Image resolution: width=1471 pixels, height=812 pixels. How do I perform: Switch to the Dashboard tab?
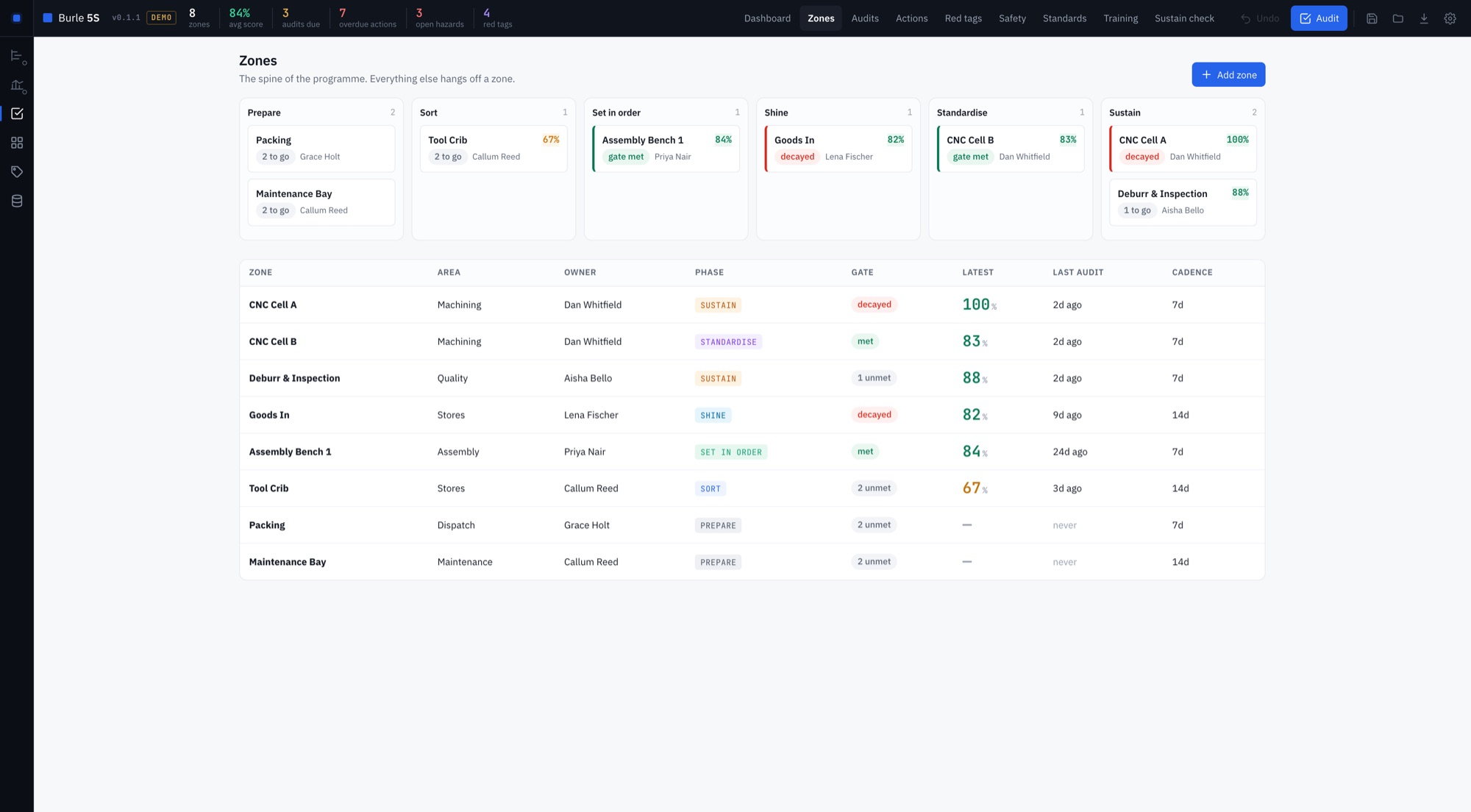[x=767, y=18]
